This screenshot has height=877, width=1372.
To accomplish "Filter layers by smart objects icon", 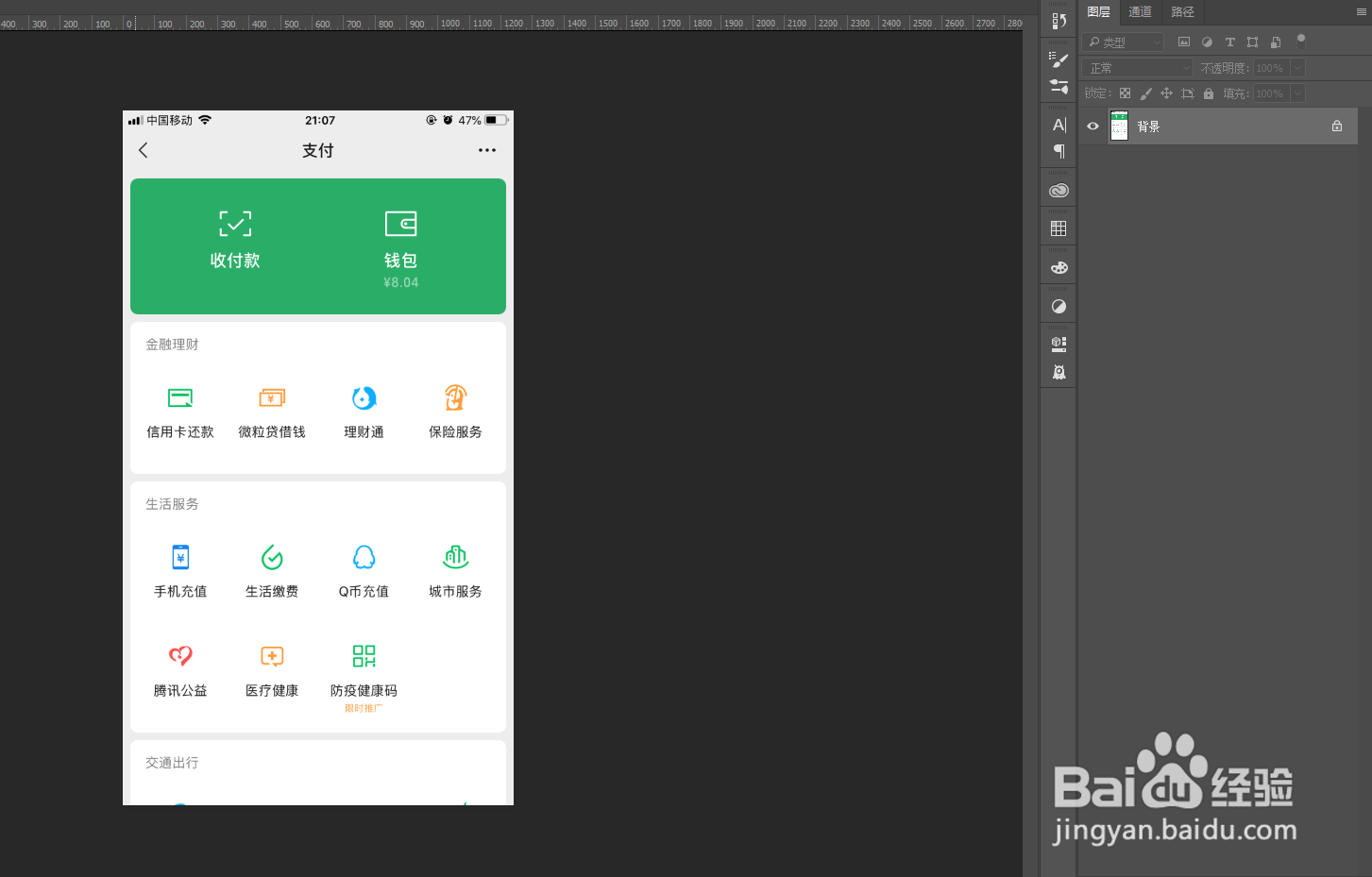I will [1276, 42].
